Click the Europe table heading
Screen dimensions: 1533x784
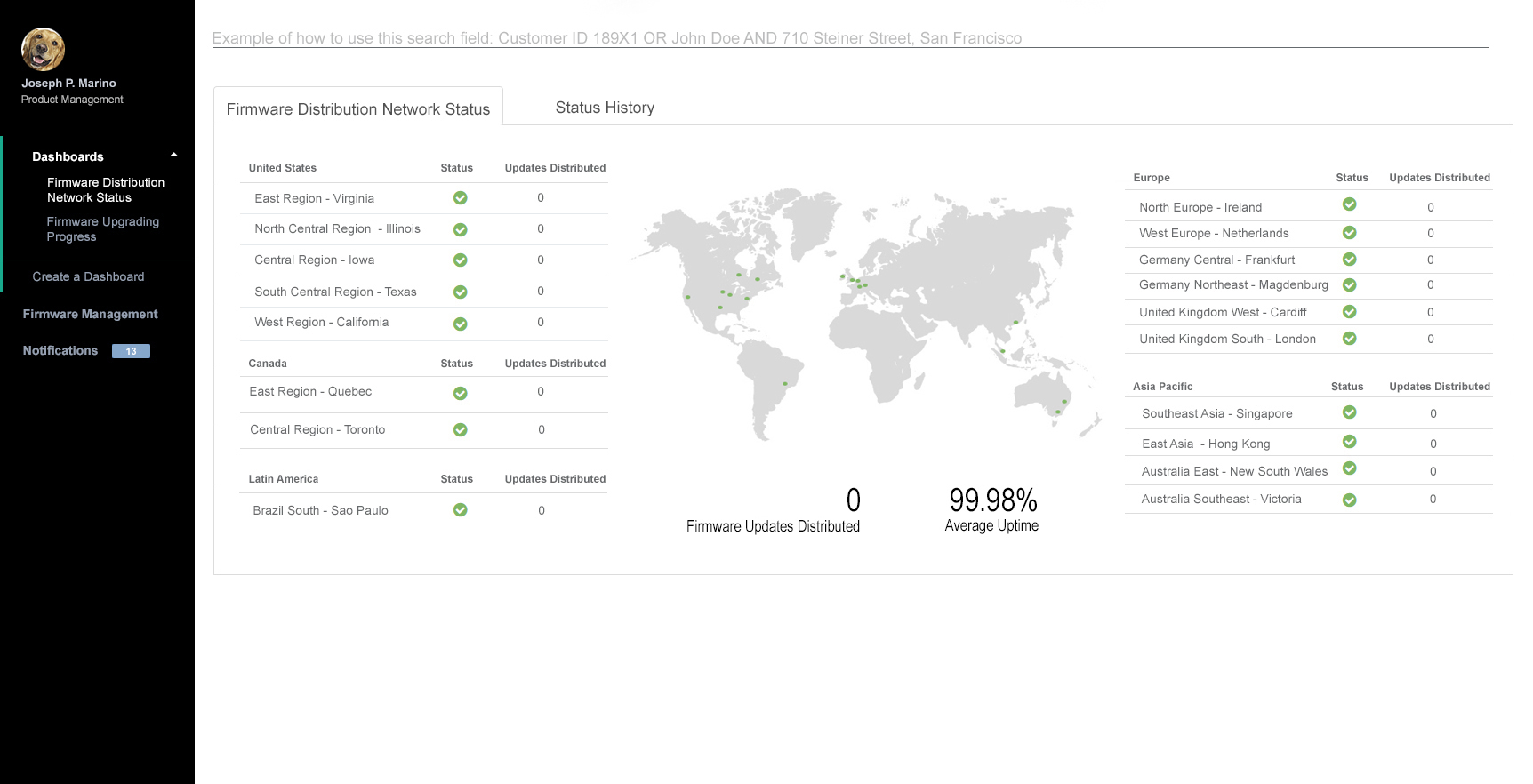tap(1152, 178)
